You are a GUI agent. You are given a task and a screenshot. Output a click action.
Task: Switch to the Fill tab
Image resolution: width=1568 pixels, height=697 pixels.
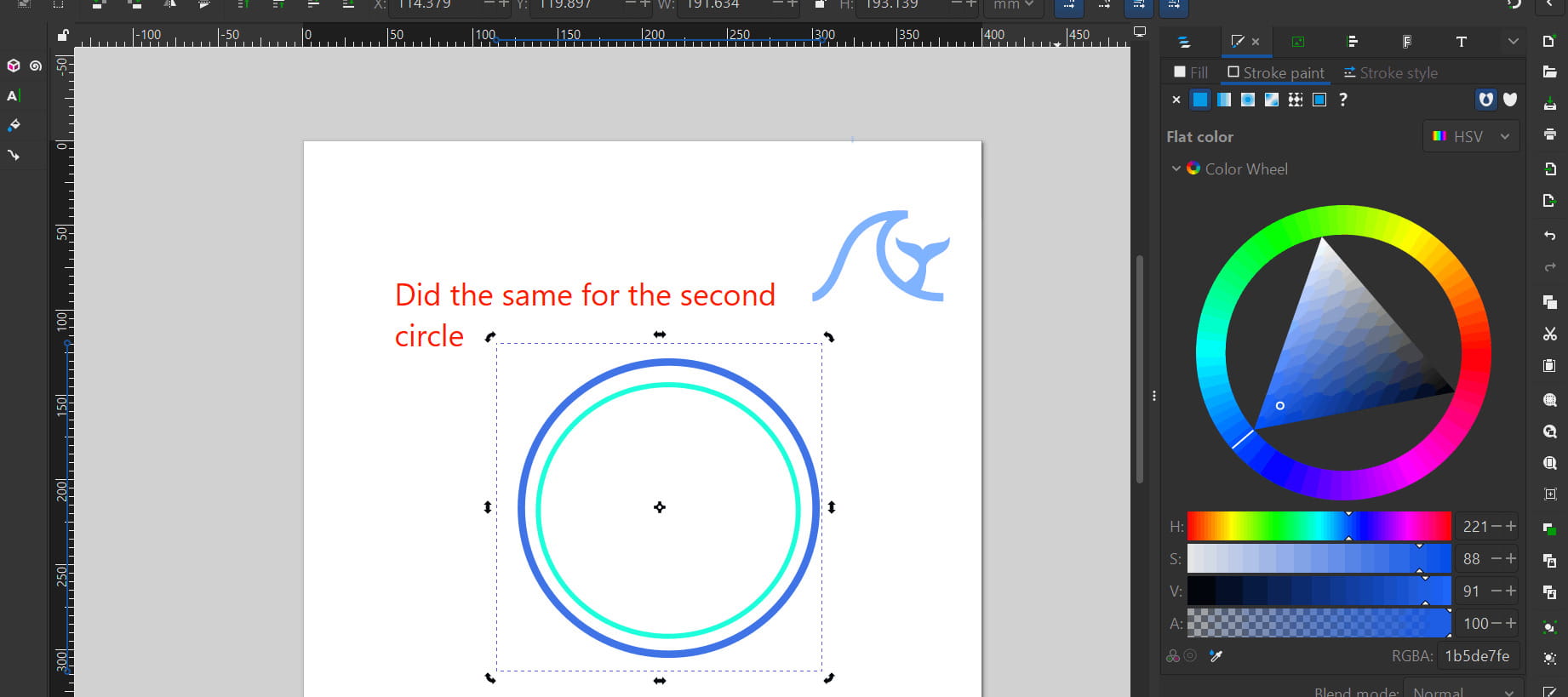coord(1191,73)
